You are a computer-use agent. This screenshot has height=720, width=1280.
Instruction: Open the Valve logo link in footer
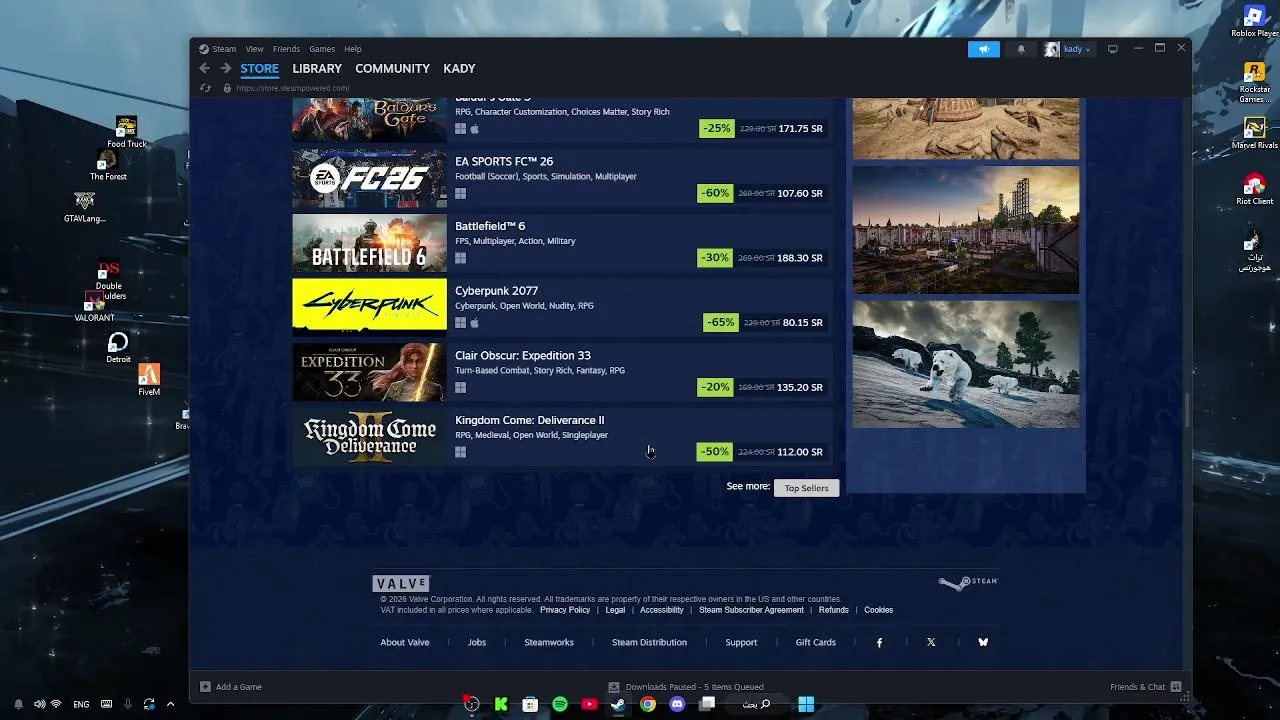click(401, 583)
